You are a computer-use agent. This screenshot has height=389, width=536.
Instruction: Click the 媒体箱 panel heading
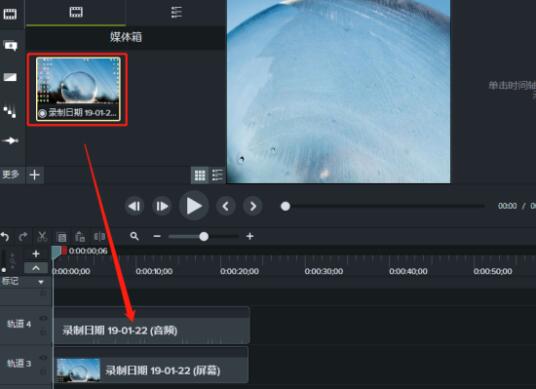tap(126, 37)
